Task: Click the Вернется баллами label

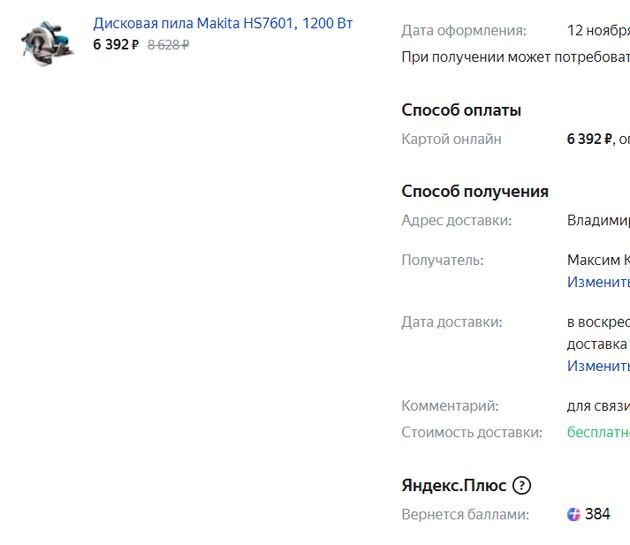Action: 465,514
